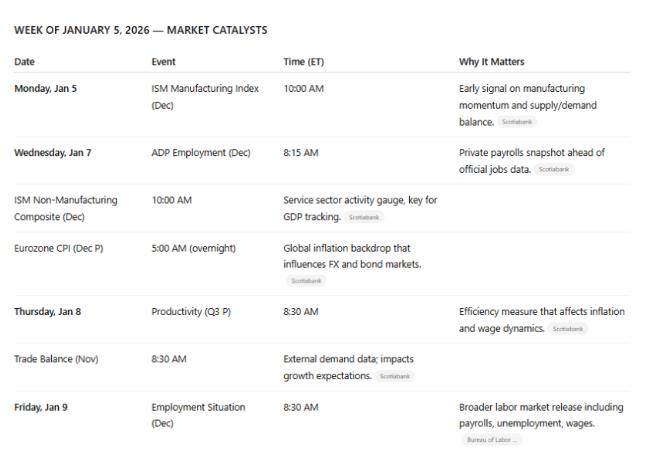The height and width of the screenshot is (476, 666).
Task: Click the Why It Matters header
Action: pos(492,62)
